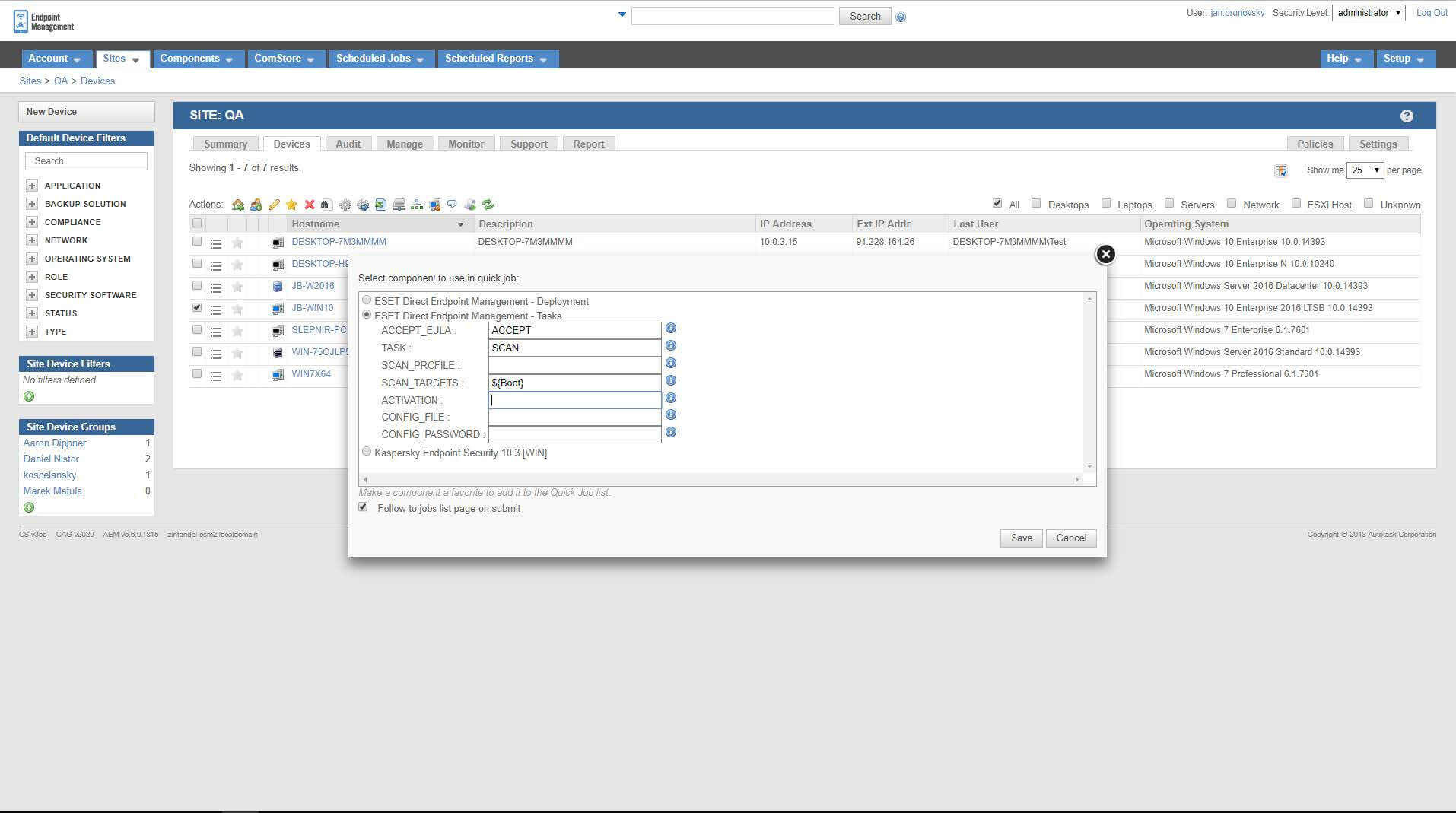Image resolution: width=1456 pixels, height=813 pixels.
Task: Toggle favorite star for DESKTOP-7M3MMMM row
Action: 237,243
